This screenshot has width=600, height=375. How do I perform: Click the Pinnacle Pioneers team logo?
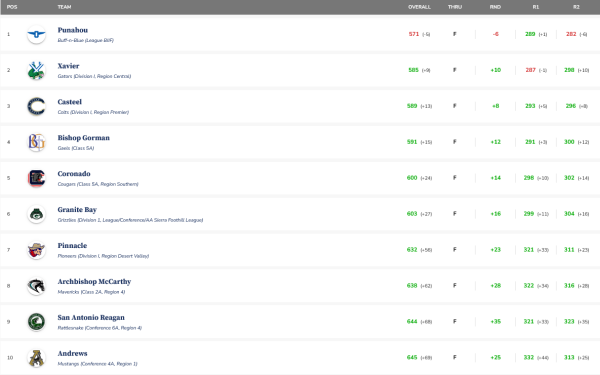[x=36, y=250]
